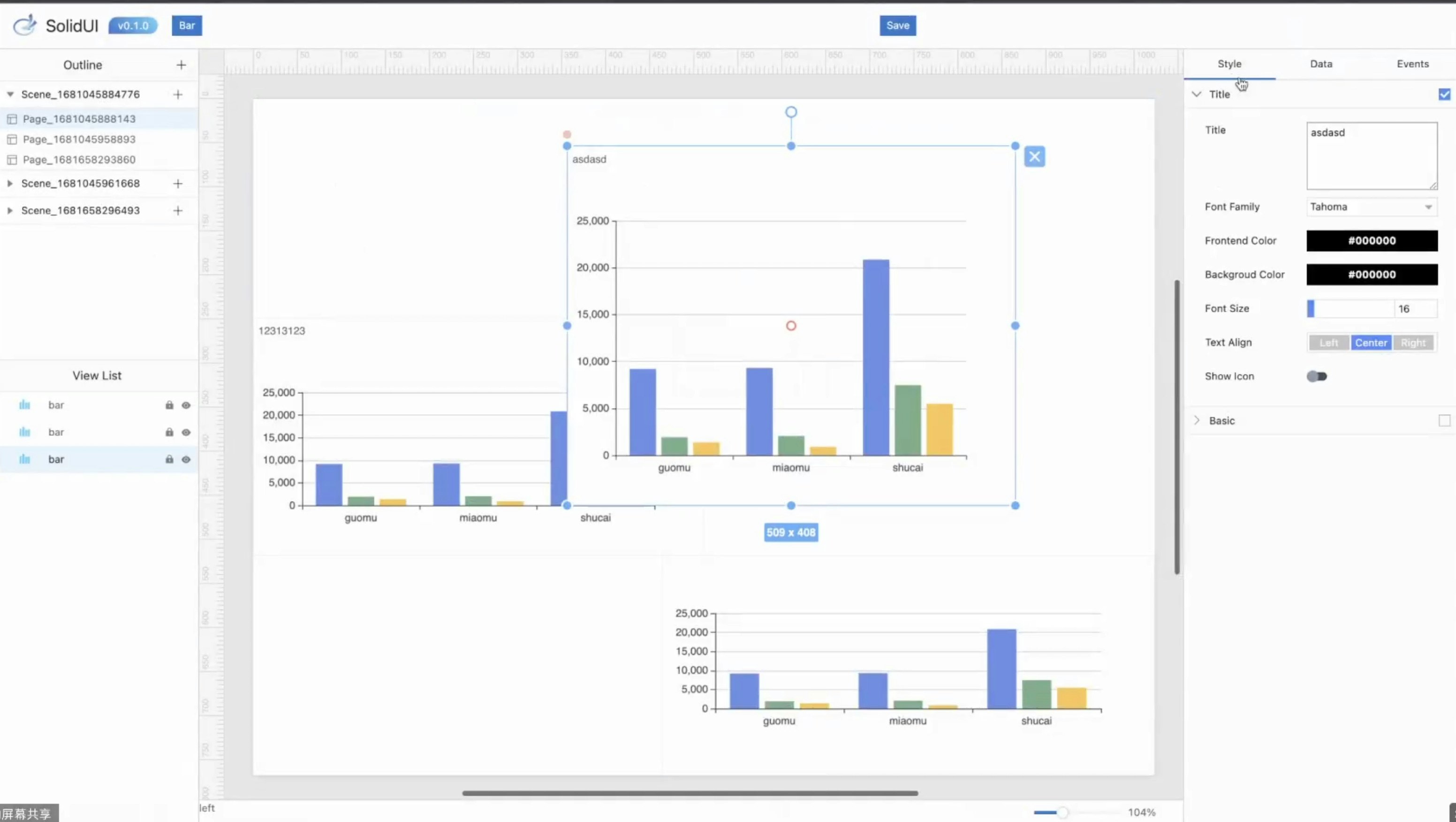The height and width of the screenshot is (822, 1456).
Task: Open the Frontend Color swatch
Action: (1372, 240)
